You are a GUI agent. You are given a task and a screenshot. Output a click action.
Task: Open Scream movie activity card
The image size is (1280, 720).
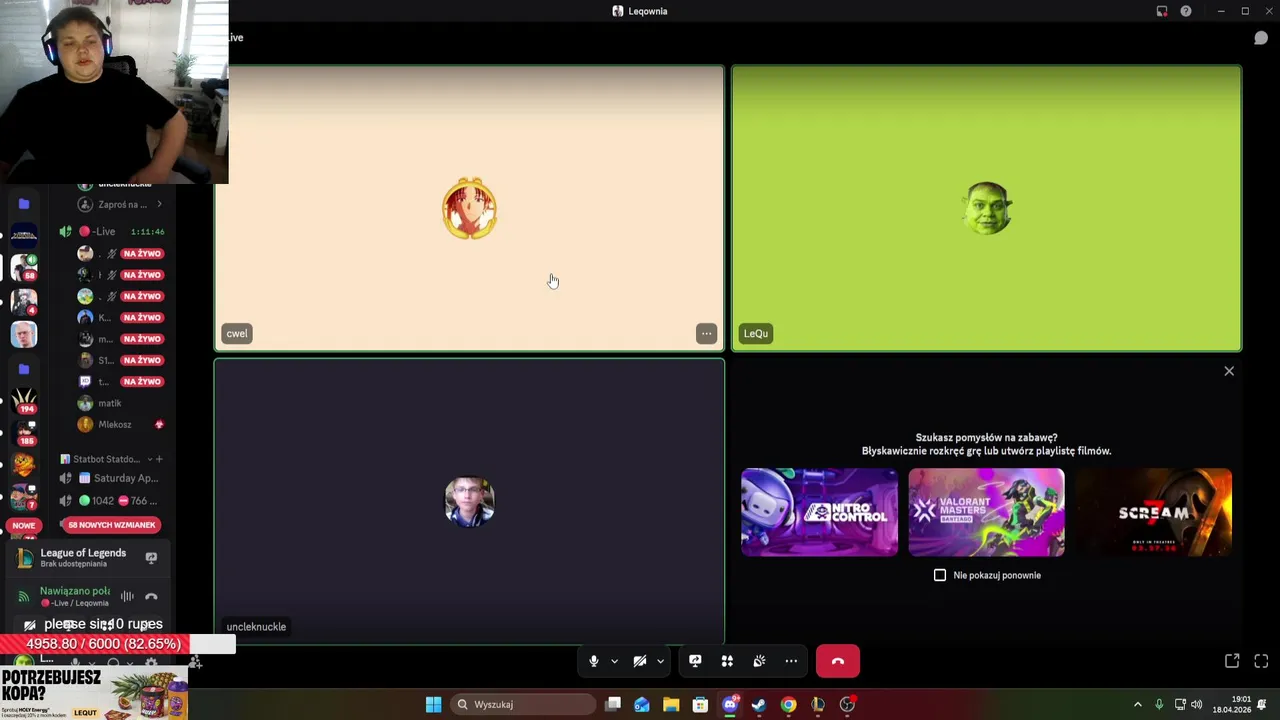[1153, 512]
